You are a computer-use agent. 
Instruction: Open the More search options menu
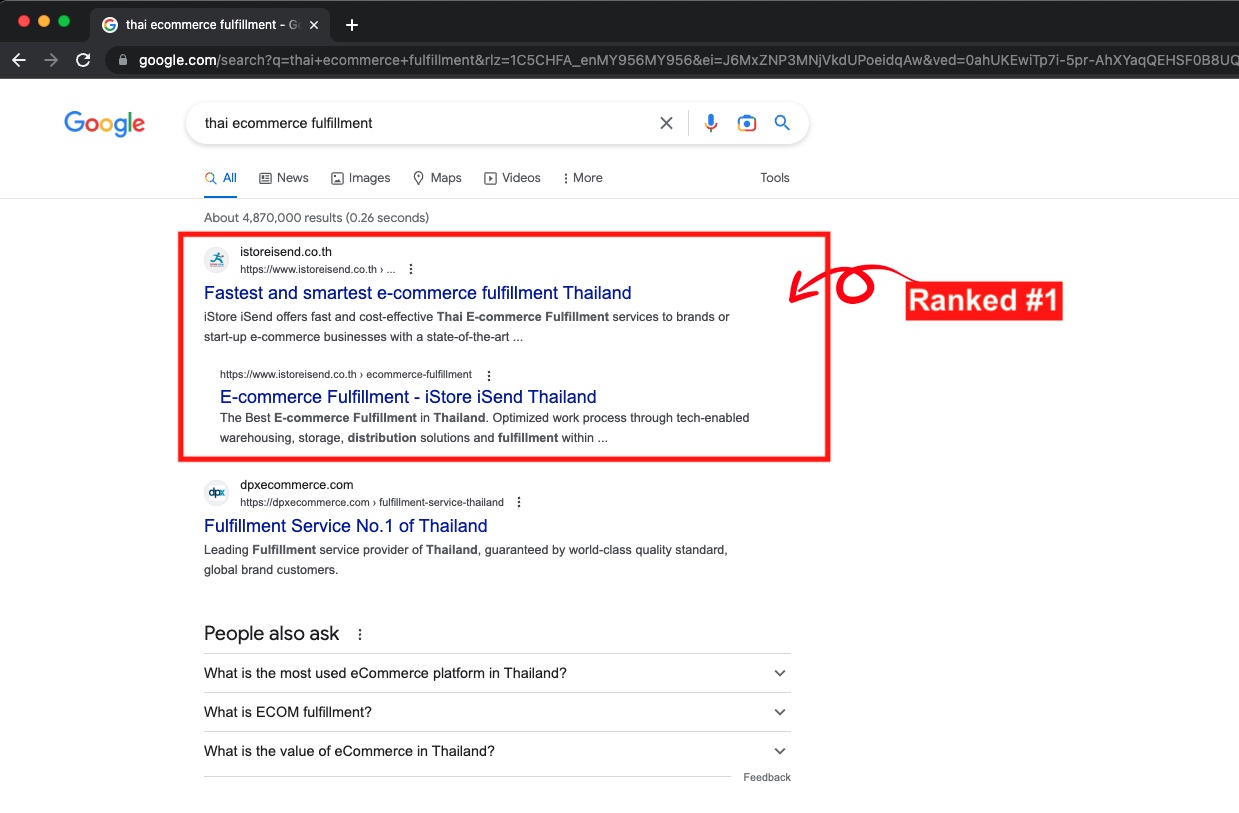pyautogui.click(x=582, y=178)
